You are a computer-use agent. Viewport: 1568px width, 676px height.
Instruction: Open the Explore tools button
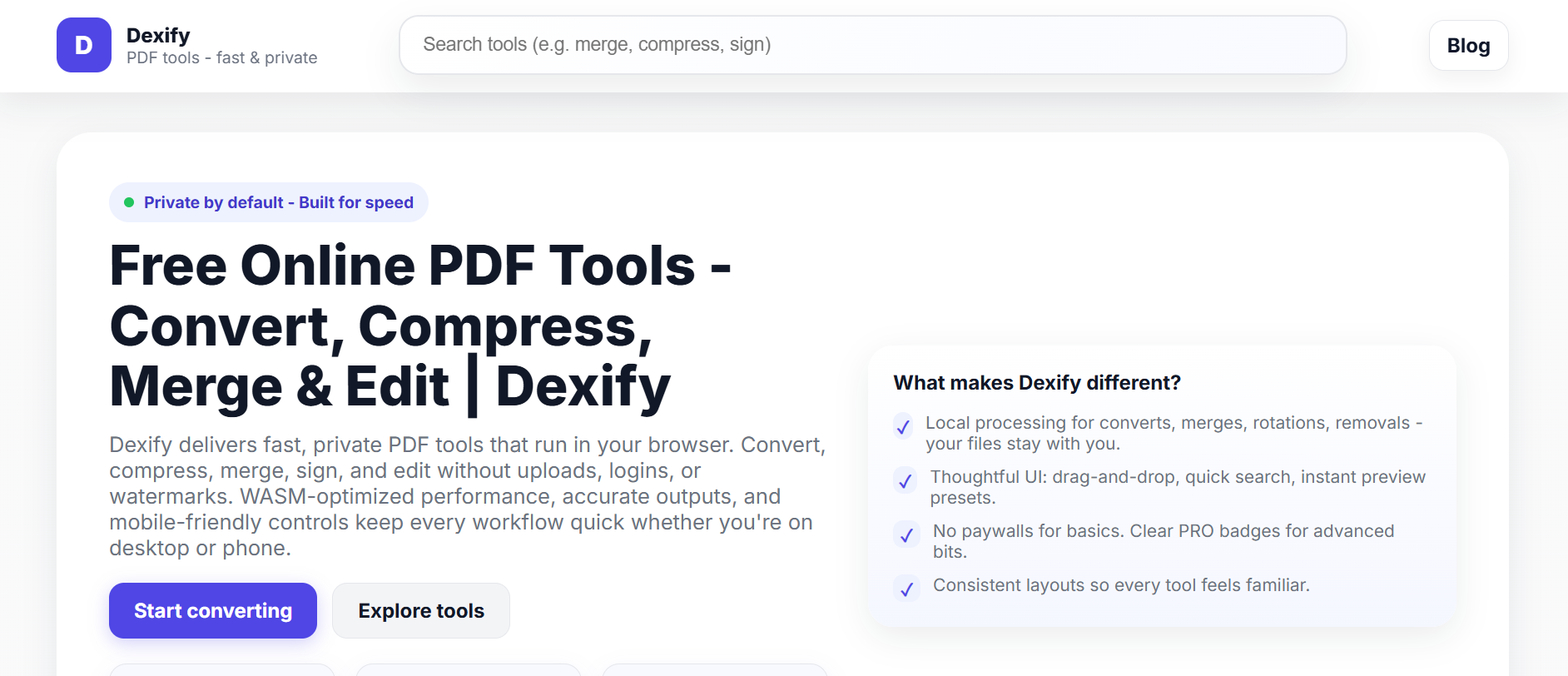[421, 610]
